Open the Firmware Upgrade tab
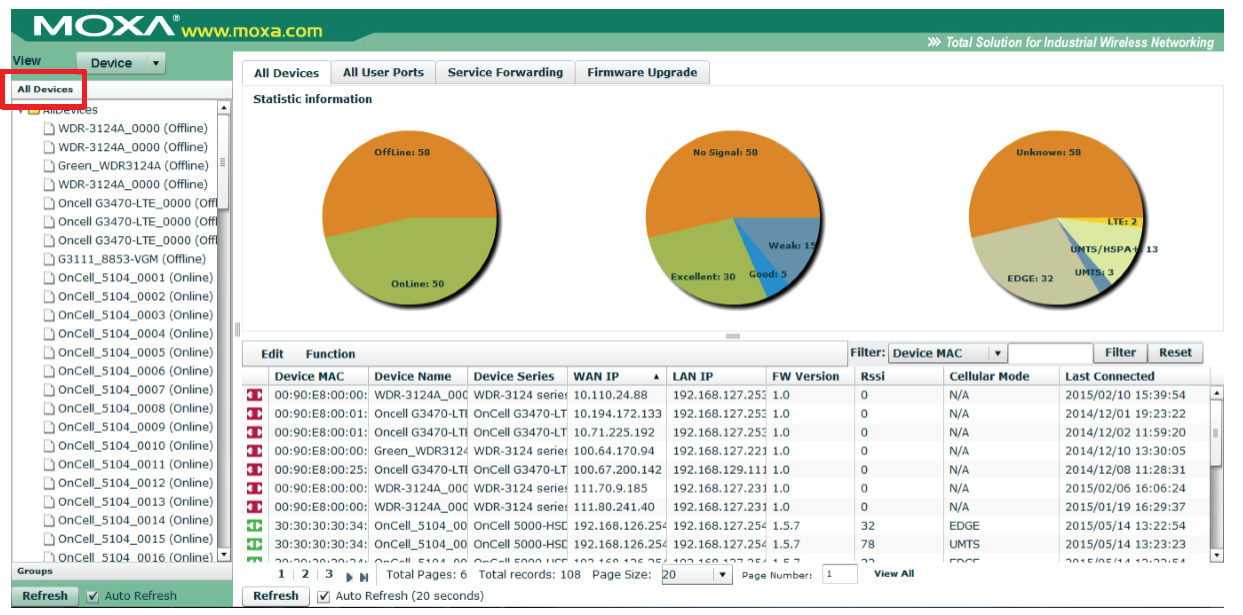The image size is (1243, 615). pyautogui.click(x=643, y=72)
